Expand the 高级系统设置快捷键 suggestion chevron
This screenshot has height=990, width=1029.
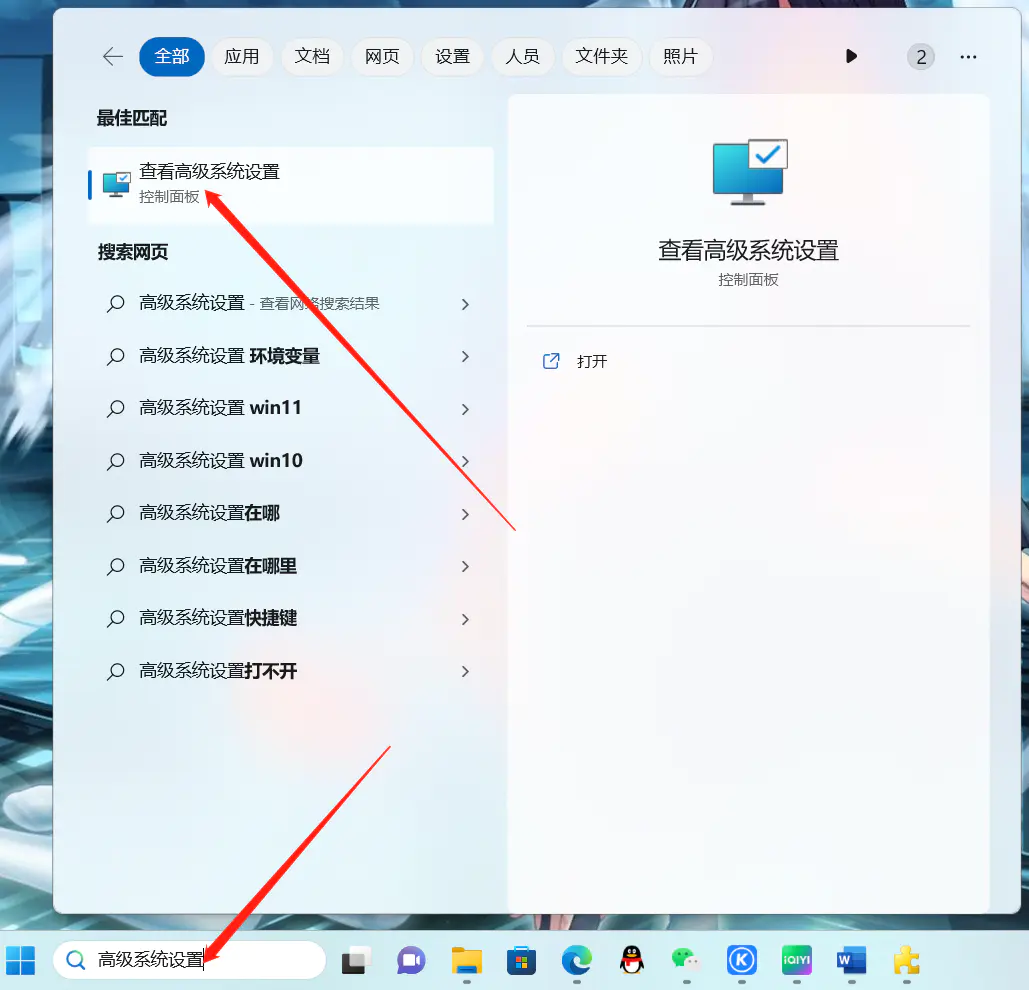(x=465, y=619)
